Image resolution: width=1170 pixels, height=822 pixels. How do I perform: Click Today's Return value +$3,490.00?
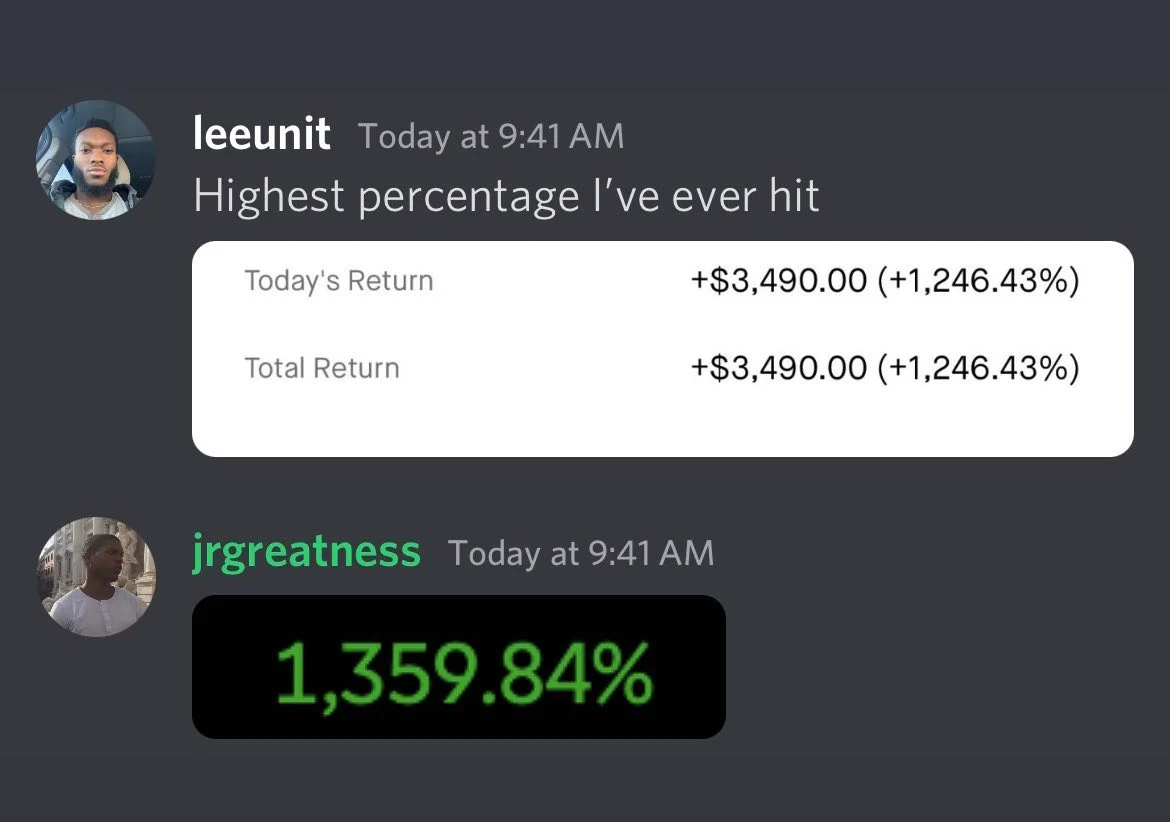click(778, 280)
